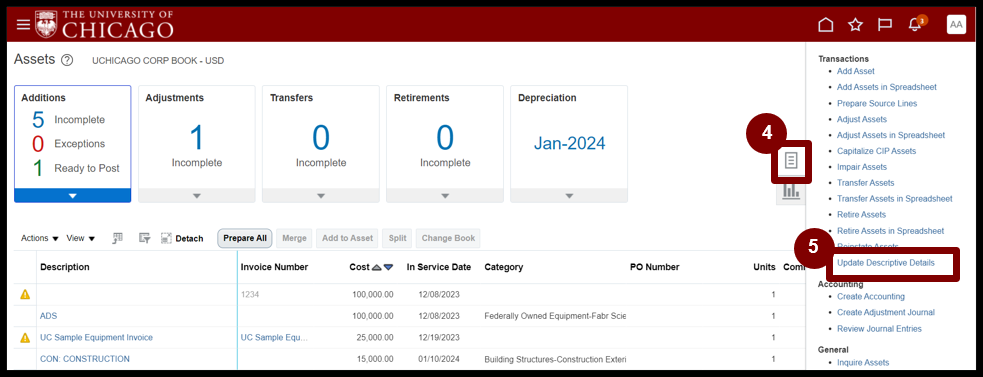Click warning icon on invoice 1234 row
The width and height of the screenshot is (983, 377).
click(x=25, y=294)
